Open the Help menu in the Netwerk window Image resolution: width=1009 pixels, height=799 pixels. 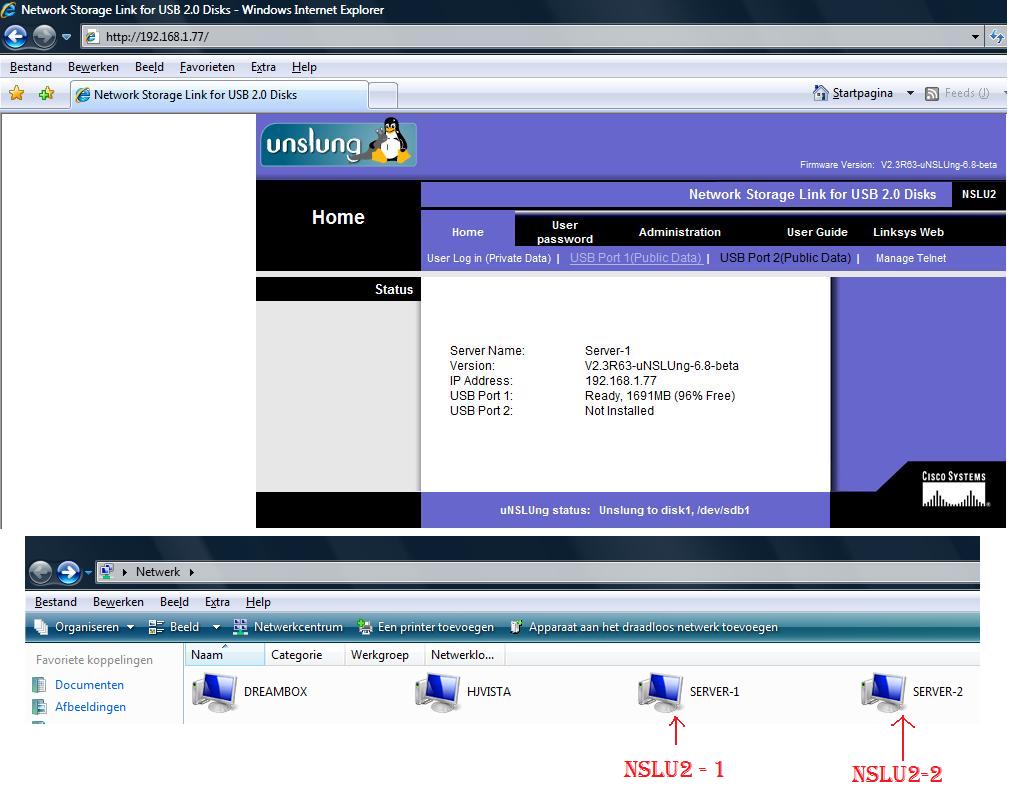[x=258, y=602]
